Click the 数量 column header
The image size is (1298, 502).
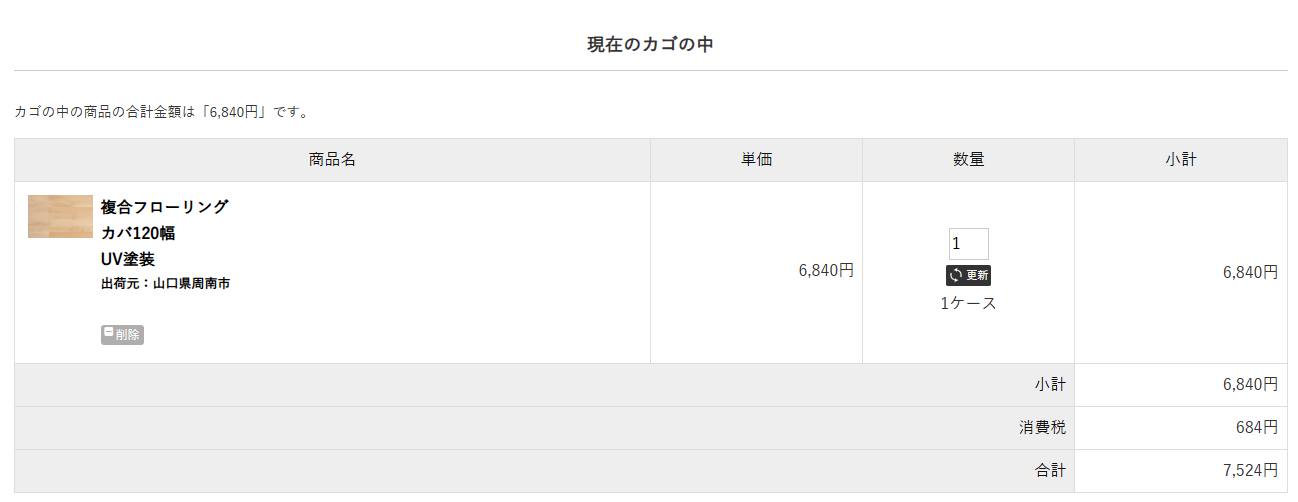(968, 160)
